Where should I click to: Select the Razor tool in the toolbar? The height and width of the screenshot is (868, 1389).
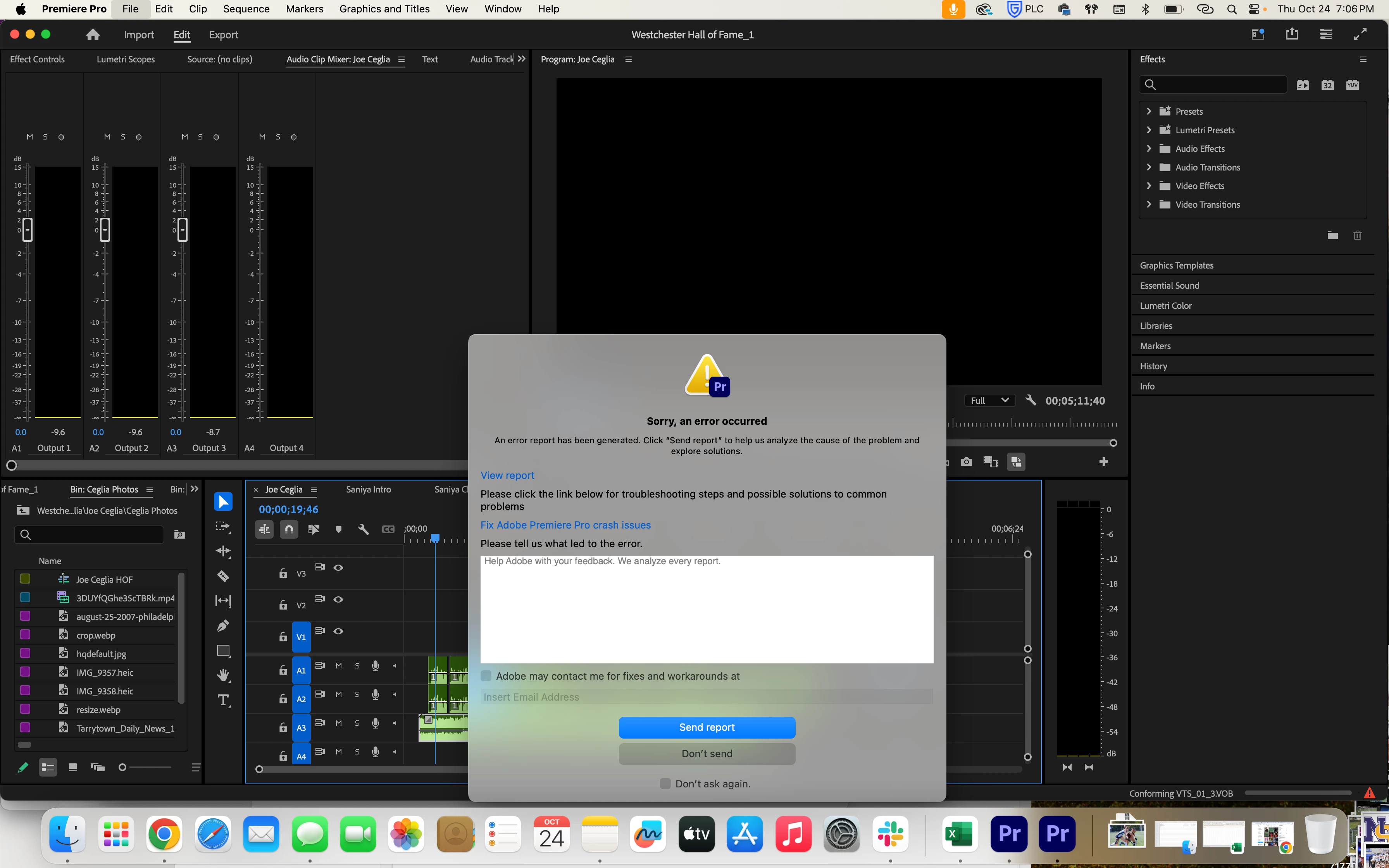click(x=223, y=576)
